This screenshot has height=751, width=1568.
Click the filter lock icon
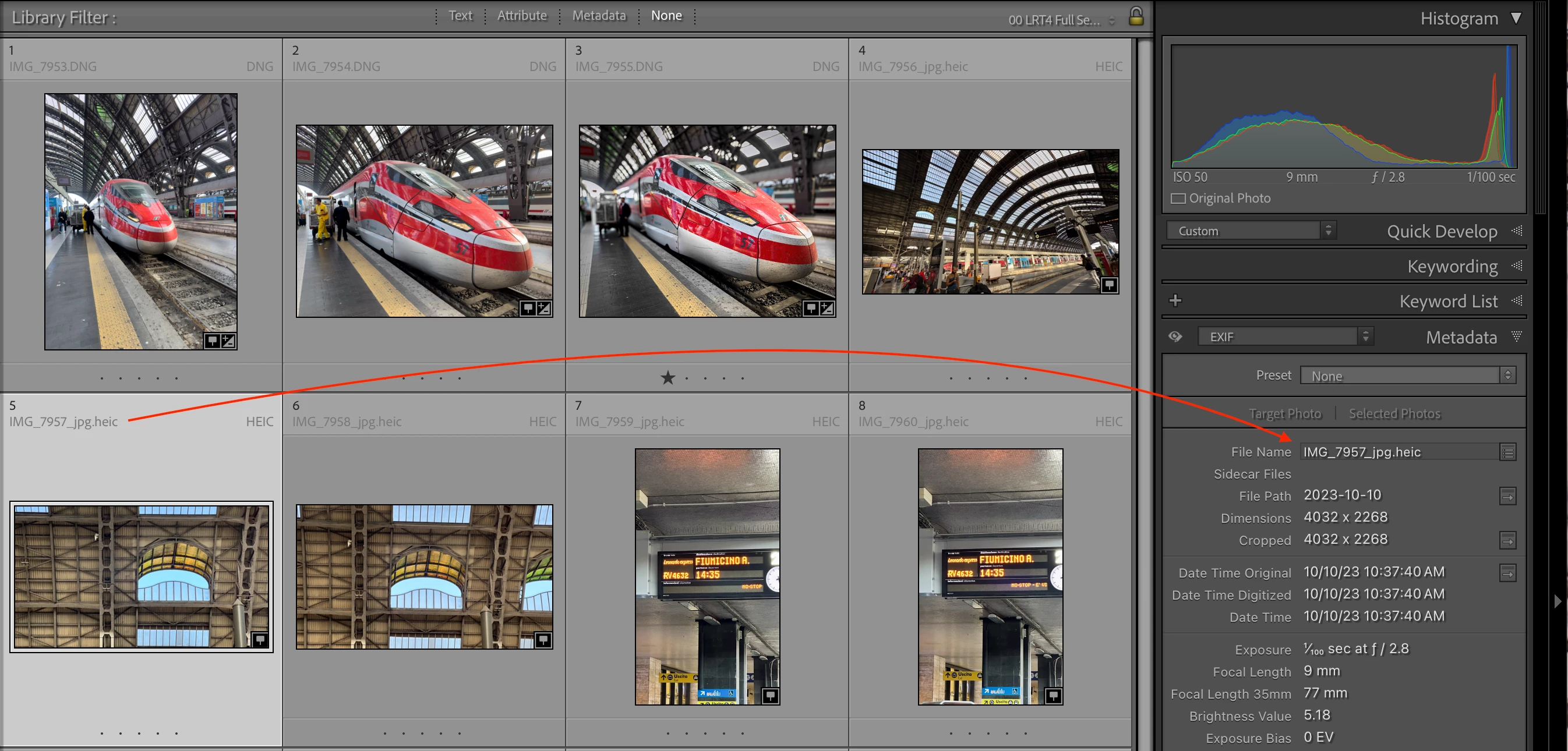[x=1135, y=16]
